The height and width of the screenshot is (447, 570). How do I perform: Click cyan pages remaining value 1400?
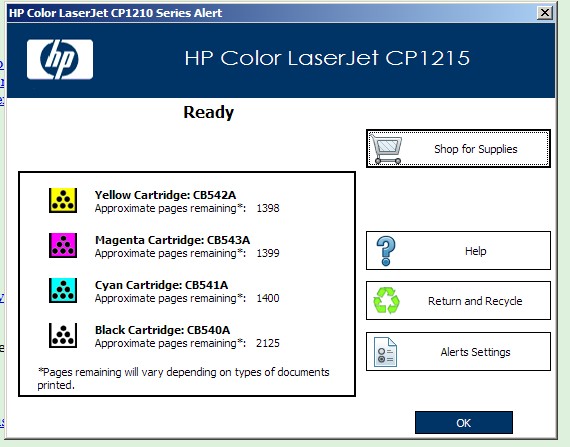268,298
